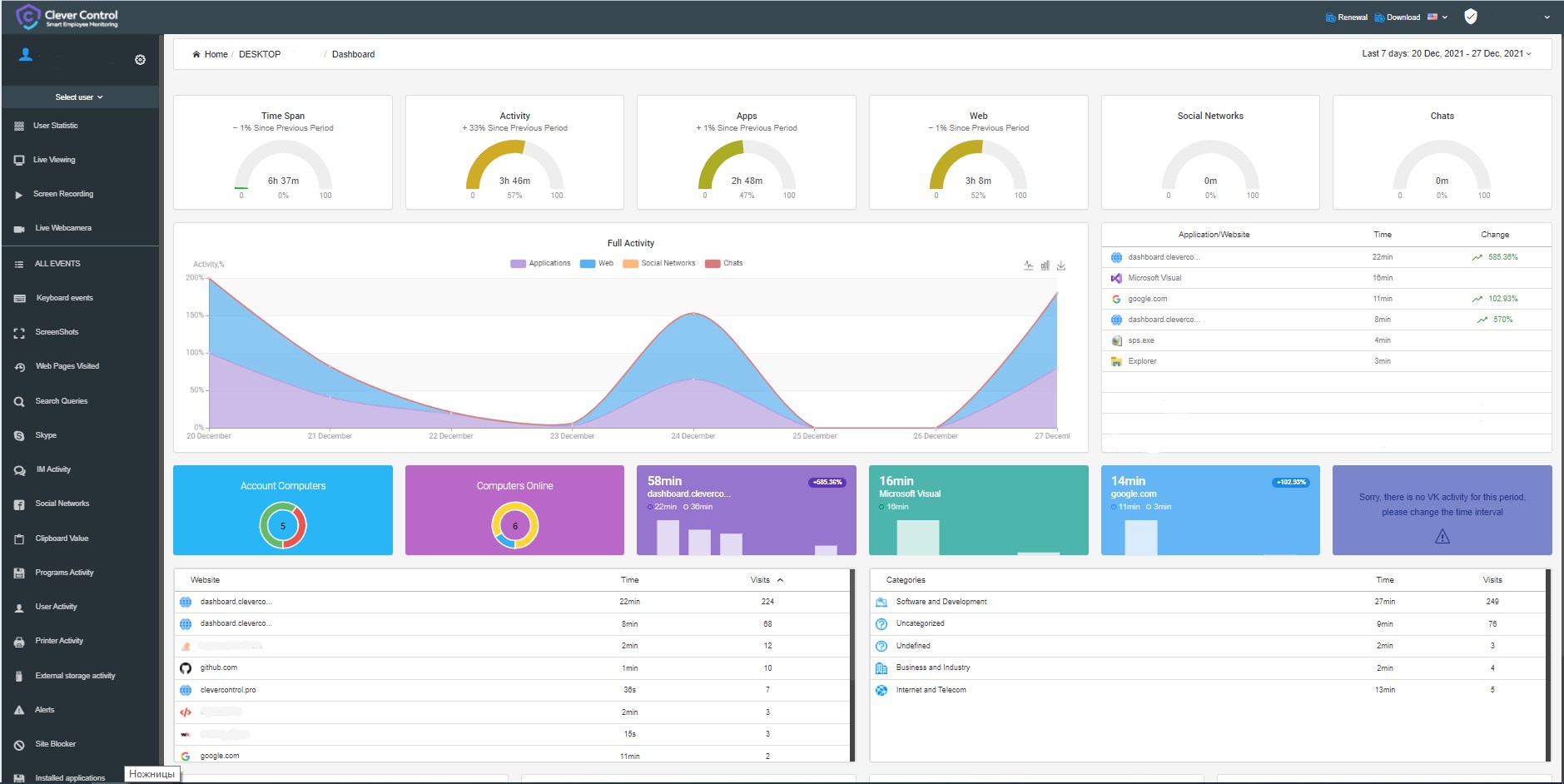Click the shield checkmark icon in header
Screen dimensions: 1564x784
tap(1471, 17)
